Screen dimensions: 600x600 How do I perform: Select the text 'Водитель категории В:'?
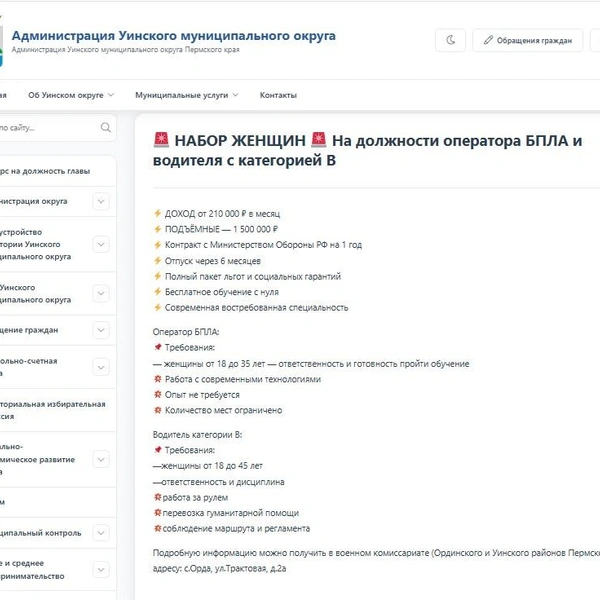coord(197,435)
